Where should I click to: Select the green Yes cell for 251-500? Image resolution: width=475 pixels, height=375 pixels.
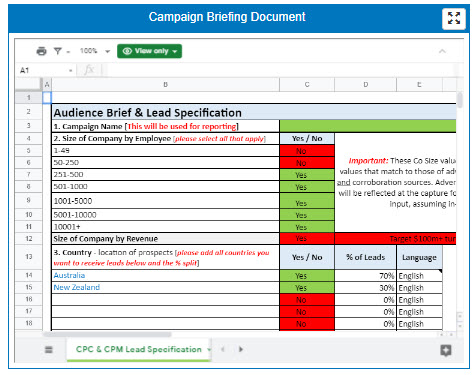point(307,175)
